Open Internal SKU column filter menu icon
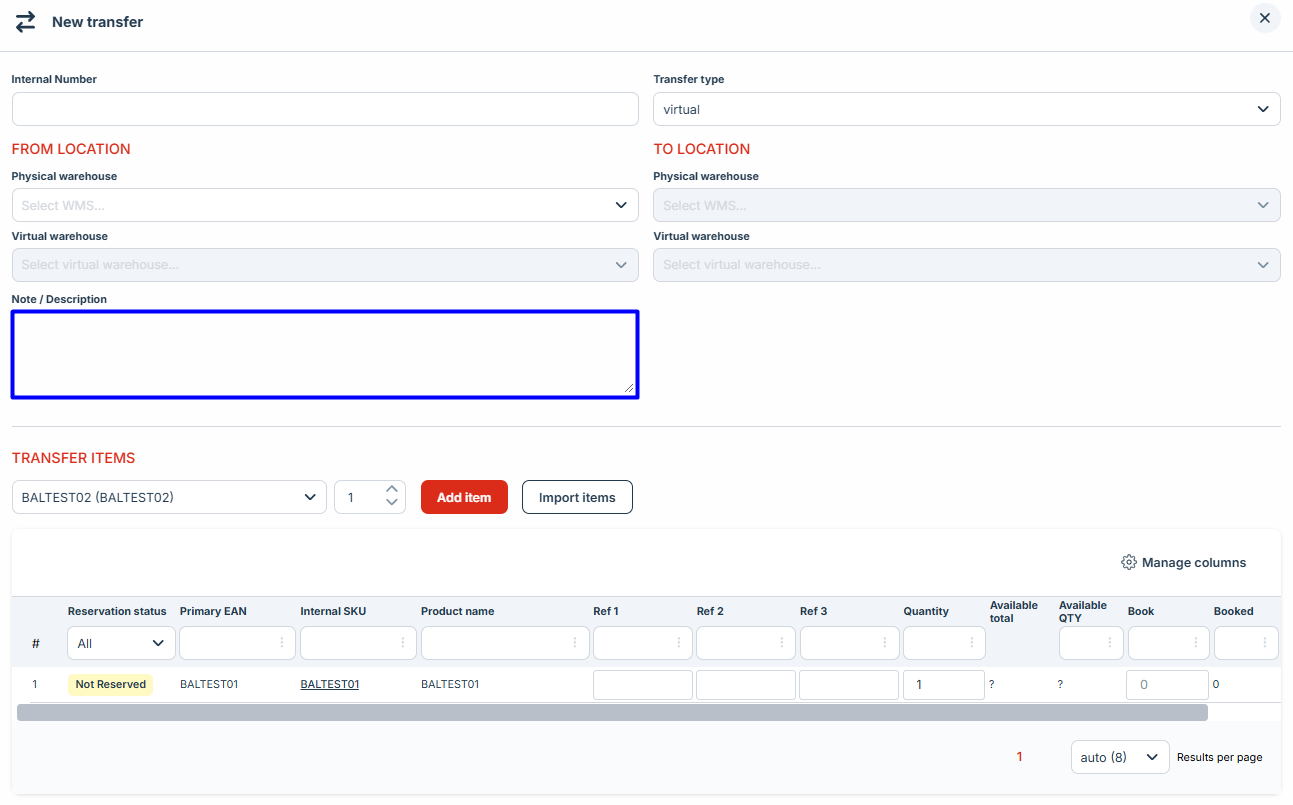 [x=403, y=643]
